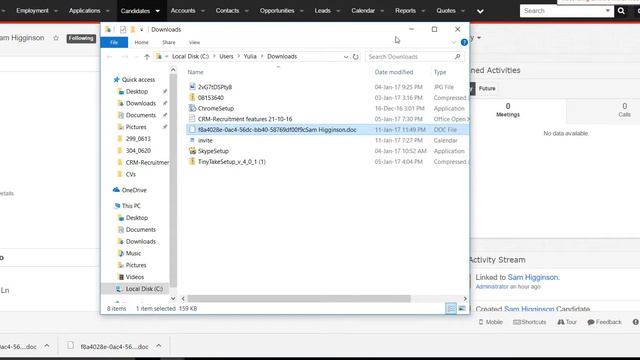Go up one folder level arrow
640x360 pixels.
point(147,57)
